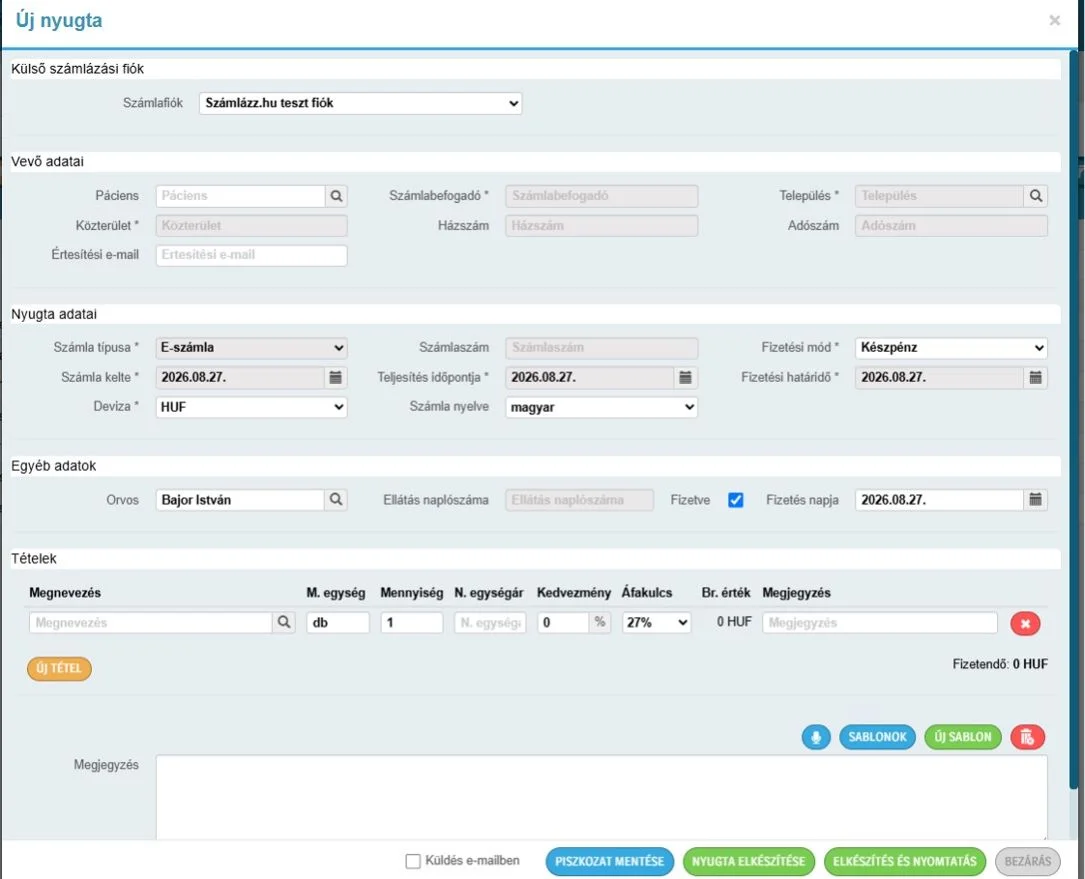1085x879 pixels.
Task: Click the BEZÁRÁS button
Action: tap(1028, 862)
